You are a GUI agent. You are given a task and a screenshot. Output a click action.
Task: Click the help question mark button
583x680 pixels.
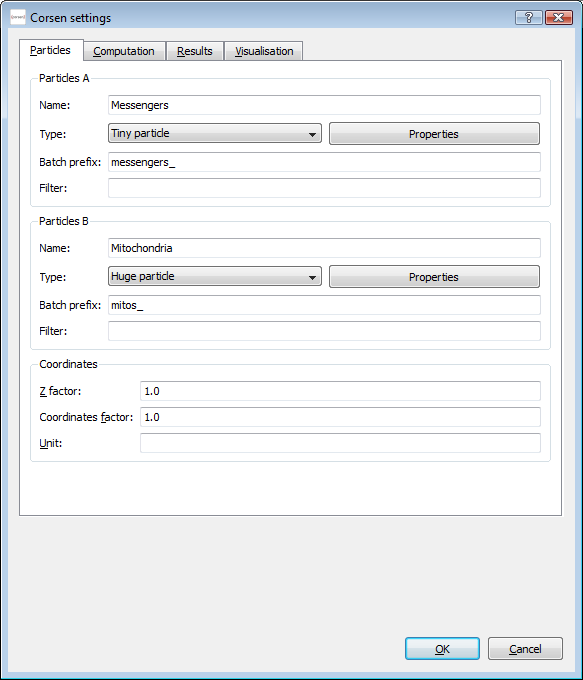point(529,17)
